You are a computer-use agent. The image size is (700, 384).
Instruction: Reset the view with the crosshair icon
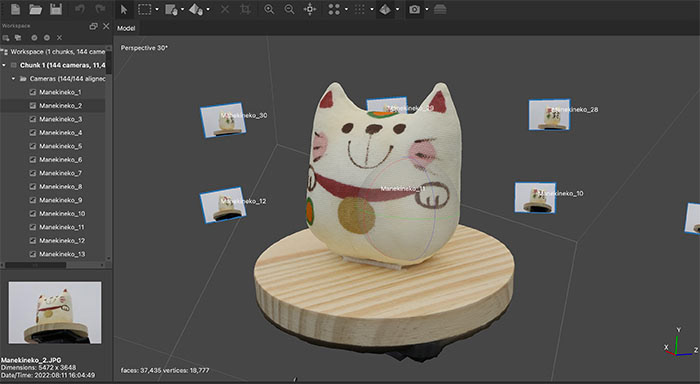pyautogui.click(x=310, y=9)
